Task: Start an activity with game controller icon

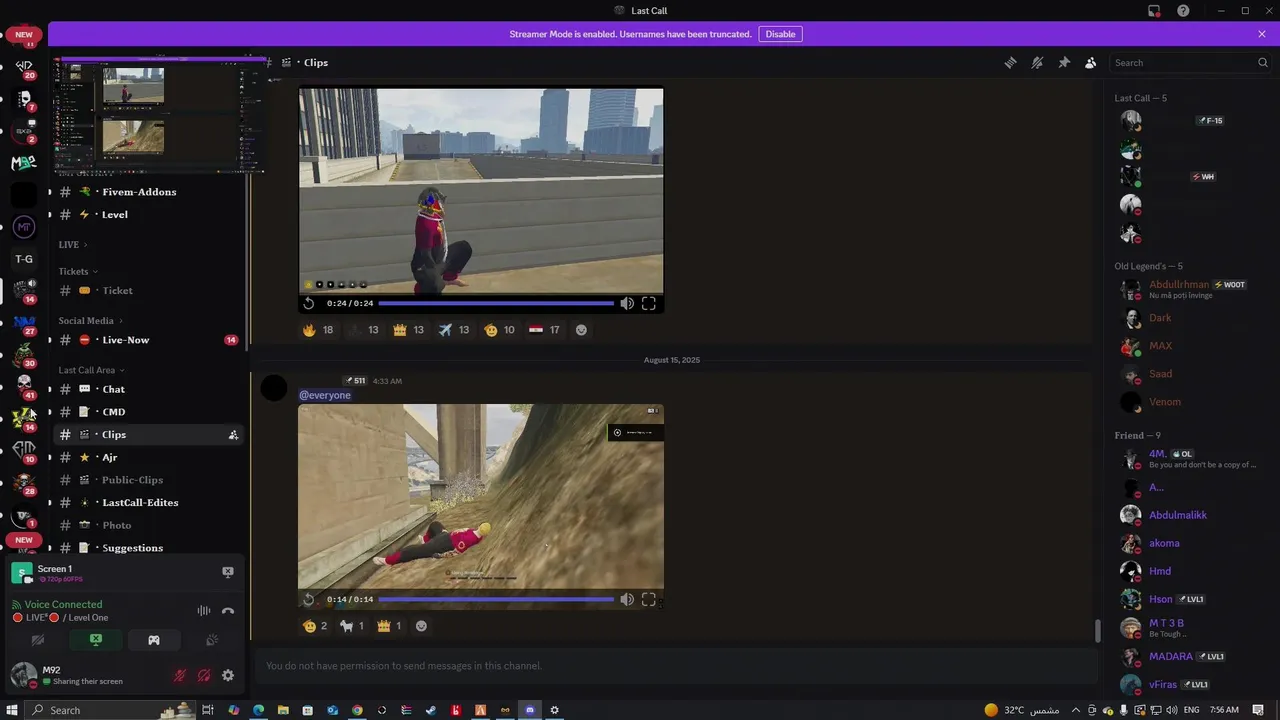Action: point(154,640)
